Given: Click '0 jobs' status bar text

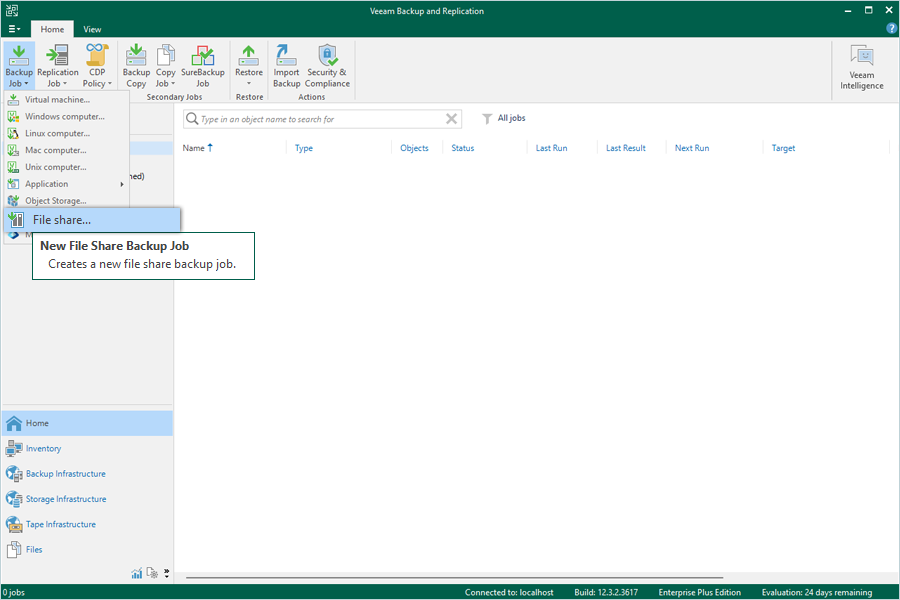Looking at the screenshot, I should 13,593.
